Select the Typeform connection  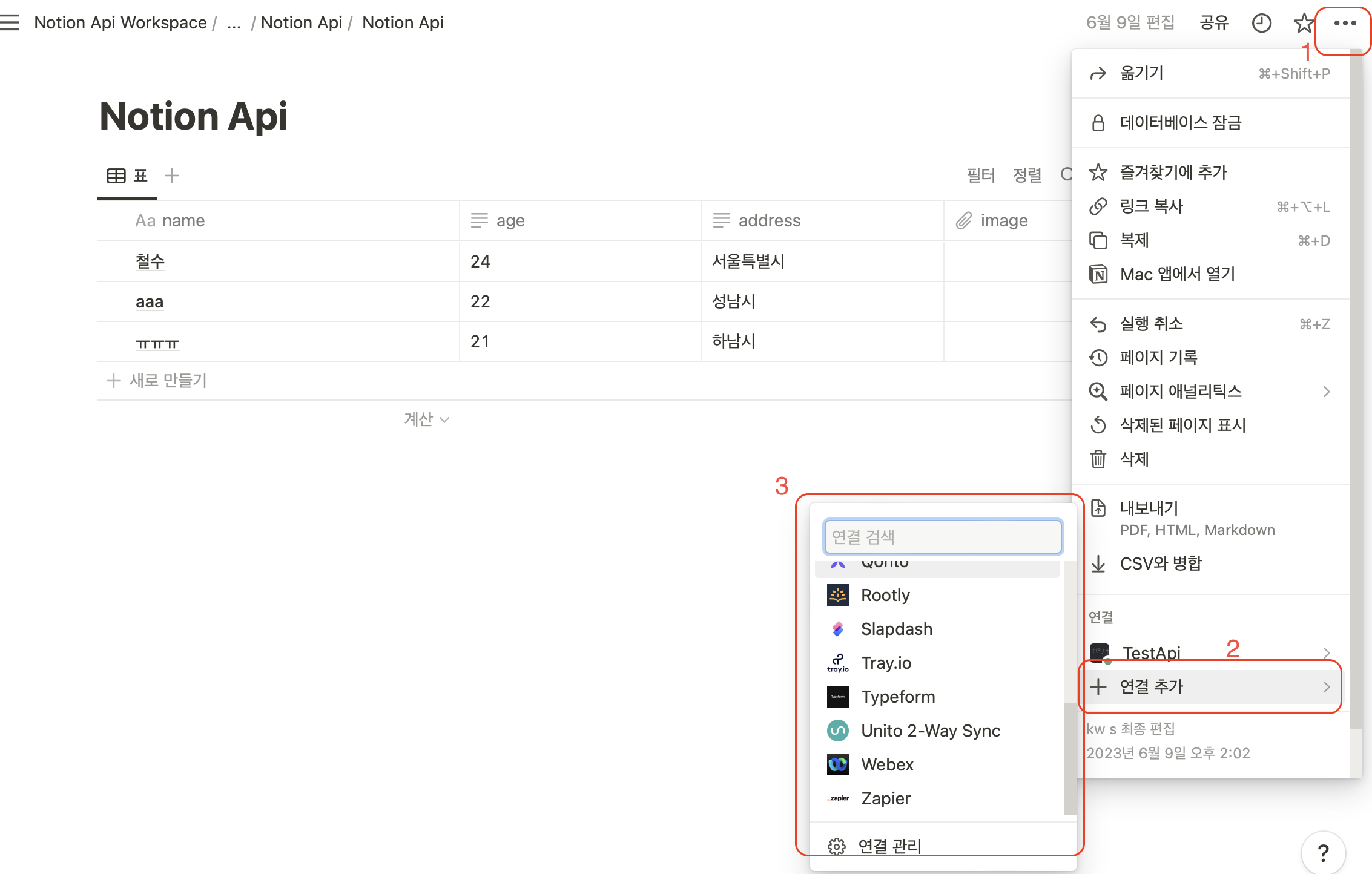coord(897,697)
